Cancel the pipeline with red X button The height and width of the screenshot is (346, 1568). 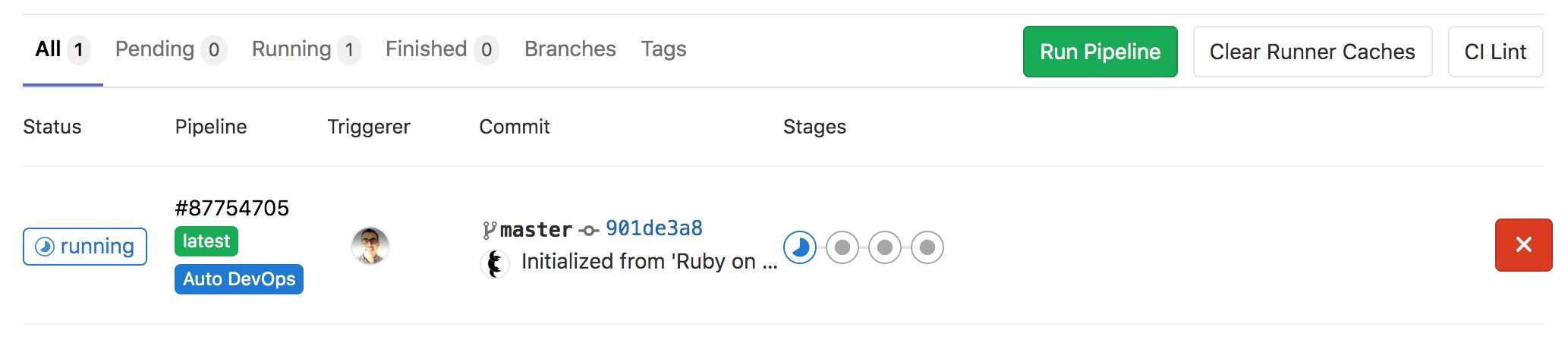[1523, 245]
